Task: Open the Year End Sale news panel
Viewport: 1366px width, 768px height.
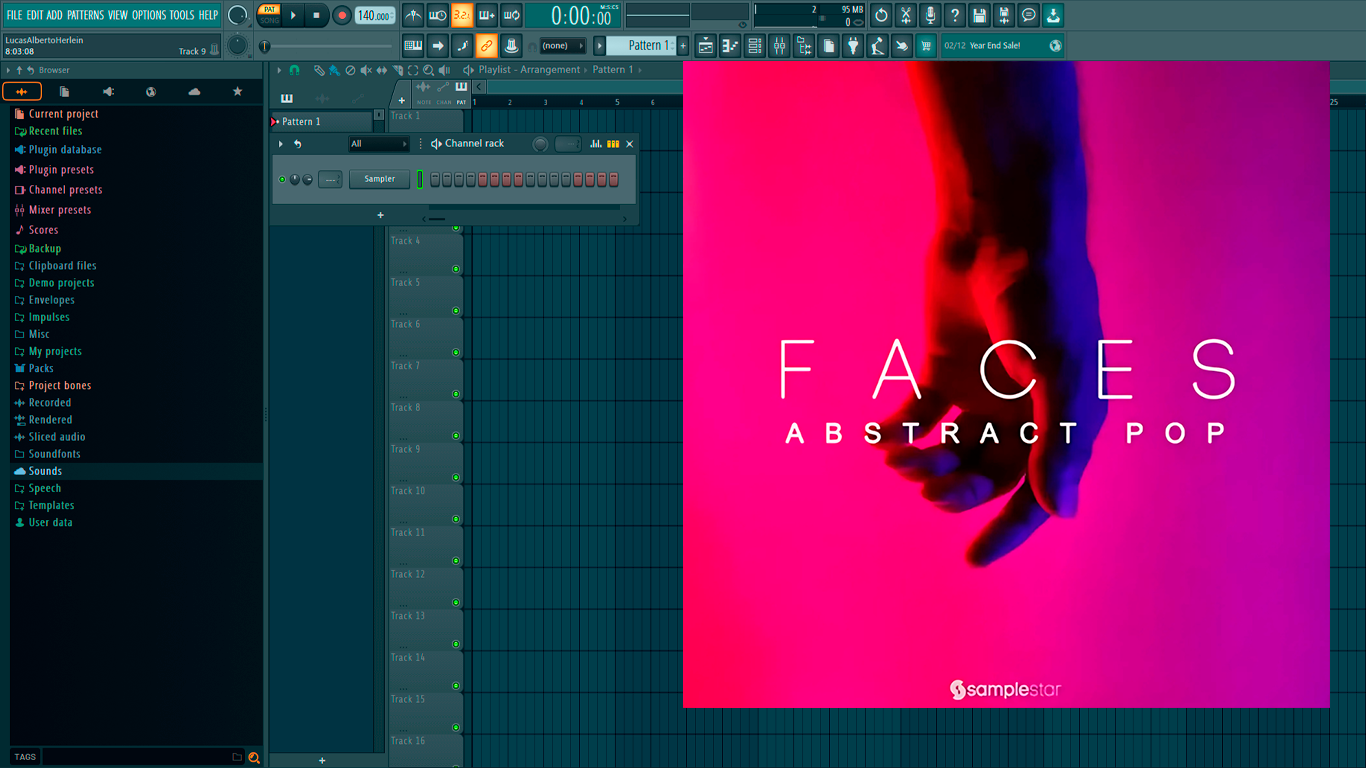Action: [1002, 45]
